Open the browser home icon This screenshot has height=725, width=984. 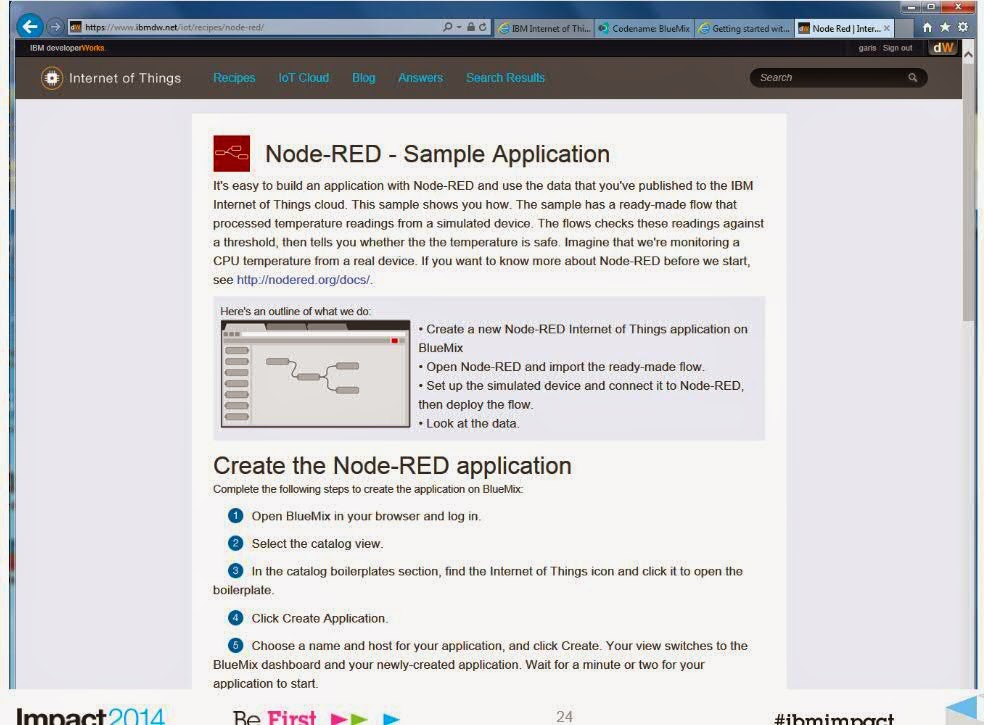[x=928, y=28]
